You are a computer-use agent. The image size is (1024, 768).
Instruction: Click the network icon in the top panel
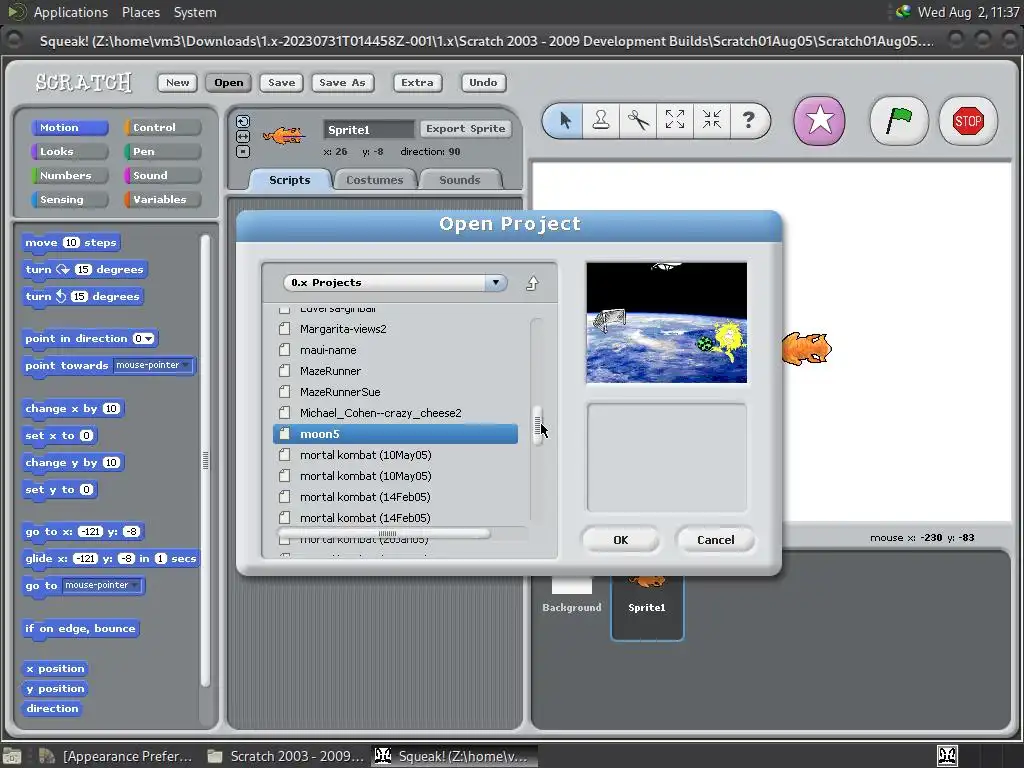[903, 12]
